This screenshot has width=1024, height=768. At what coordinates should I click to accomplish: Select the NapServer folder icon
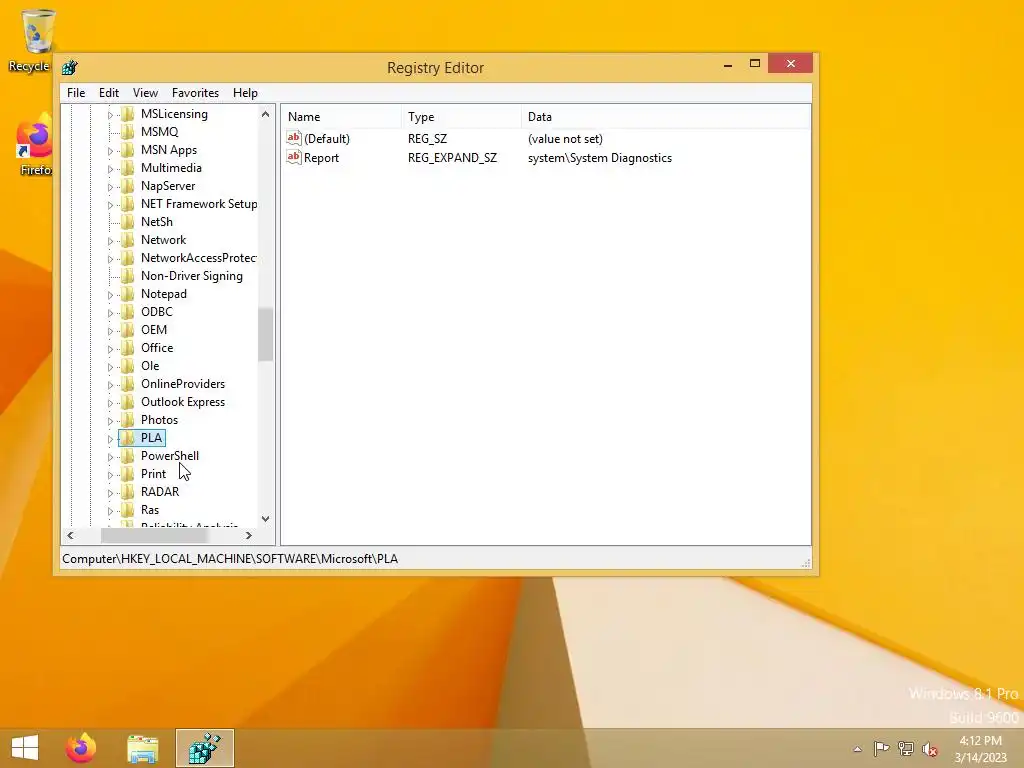pyautogui.click(x=128, y=185)
